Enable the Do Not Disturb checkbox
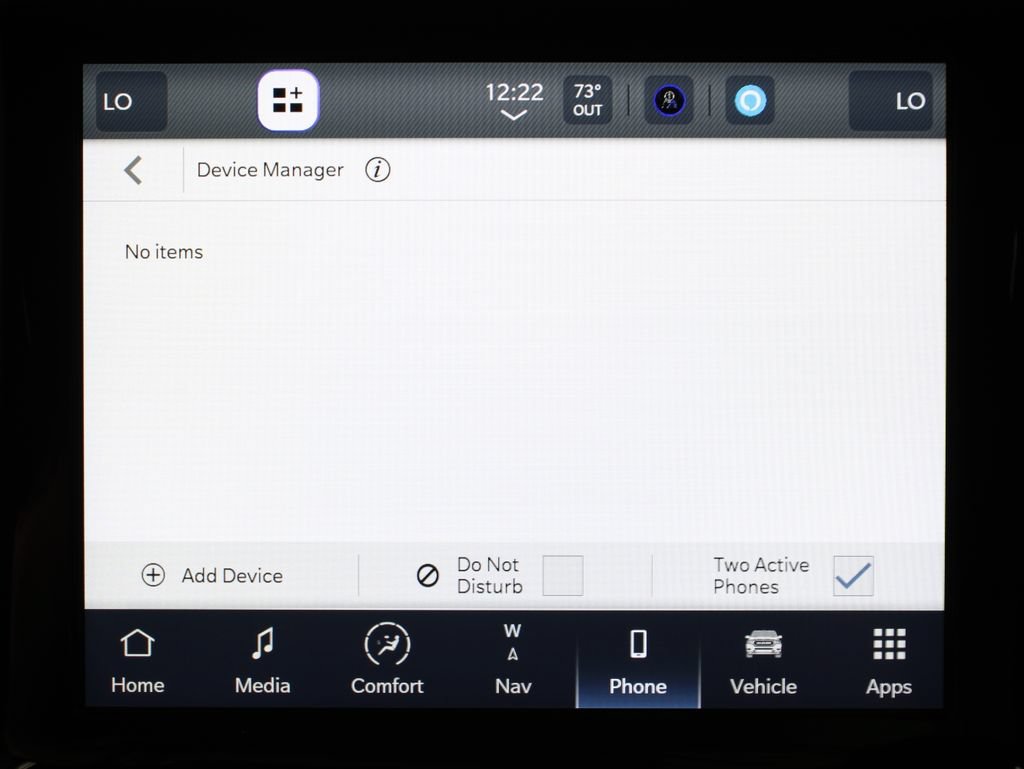The width and height of the screenshot is (1024, 769). [x=563, y=575]
